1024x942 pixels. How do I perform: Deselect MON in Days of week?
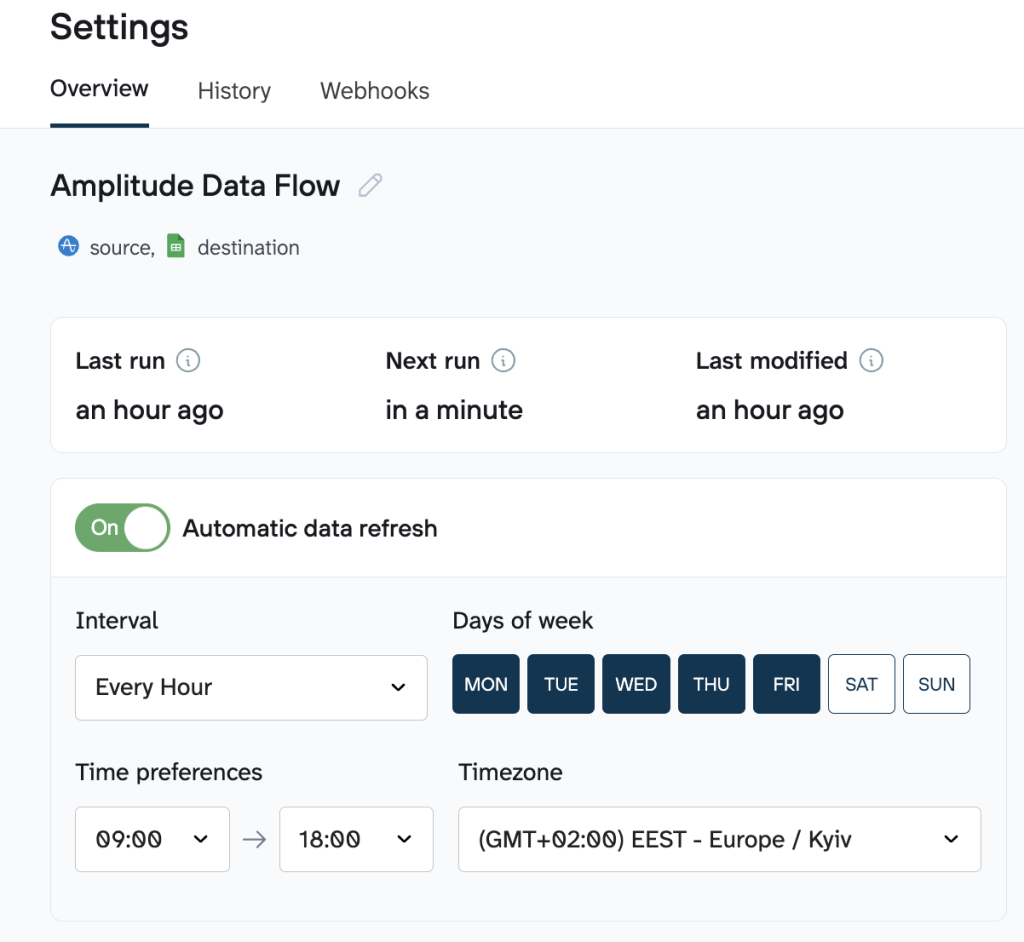point(486,684)
